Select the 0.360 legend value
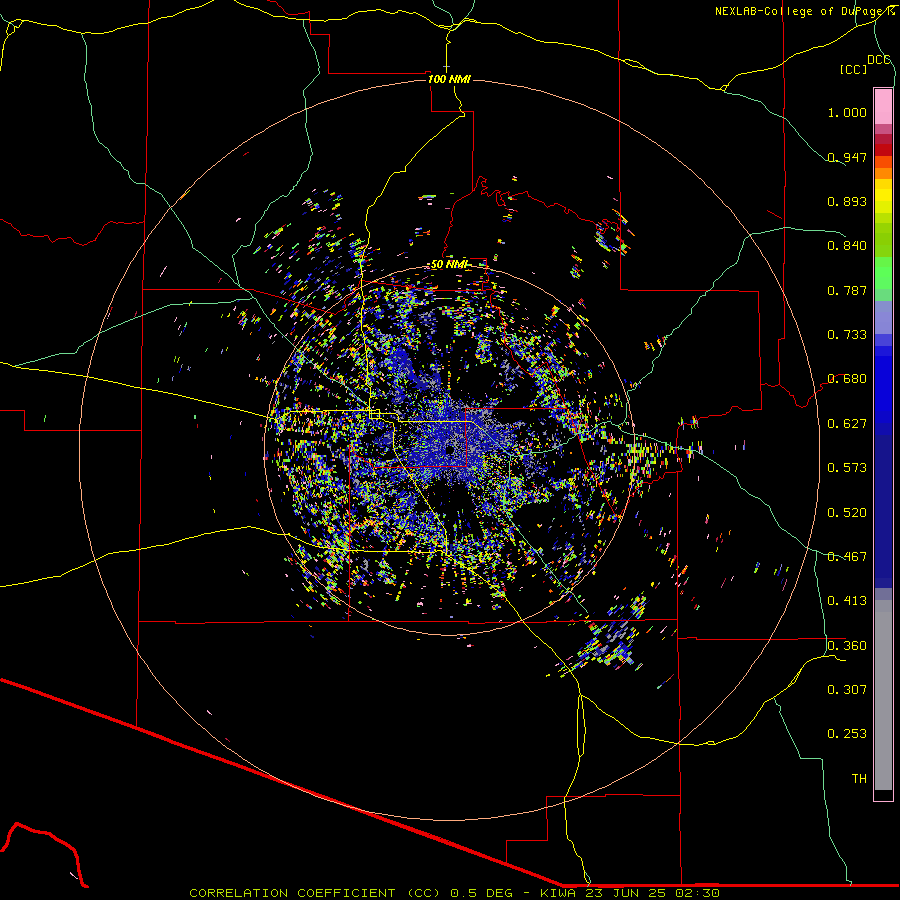 (847, 646)
